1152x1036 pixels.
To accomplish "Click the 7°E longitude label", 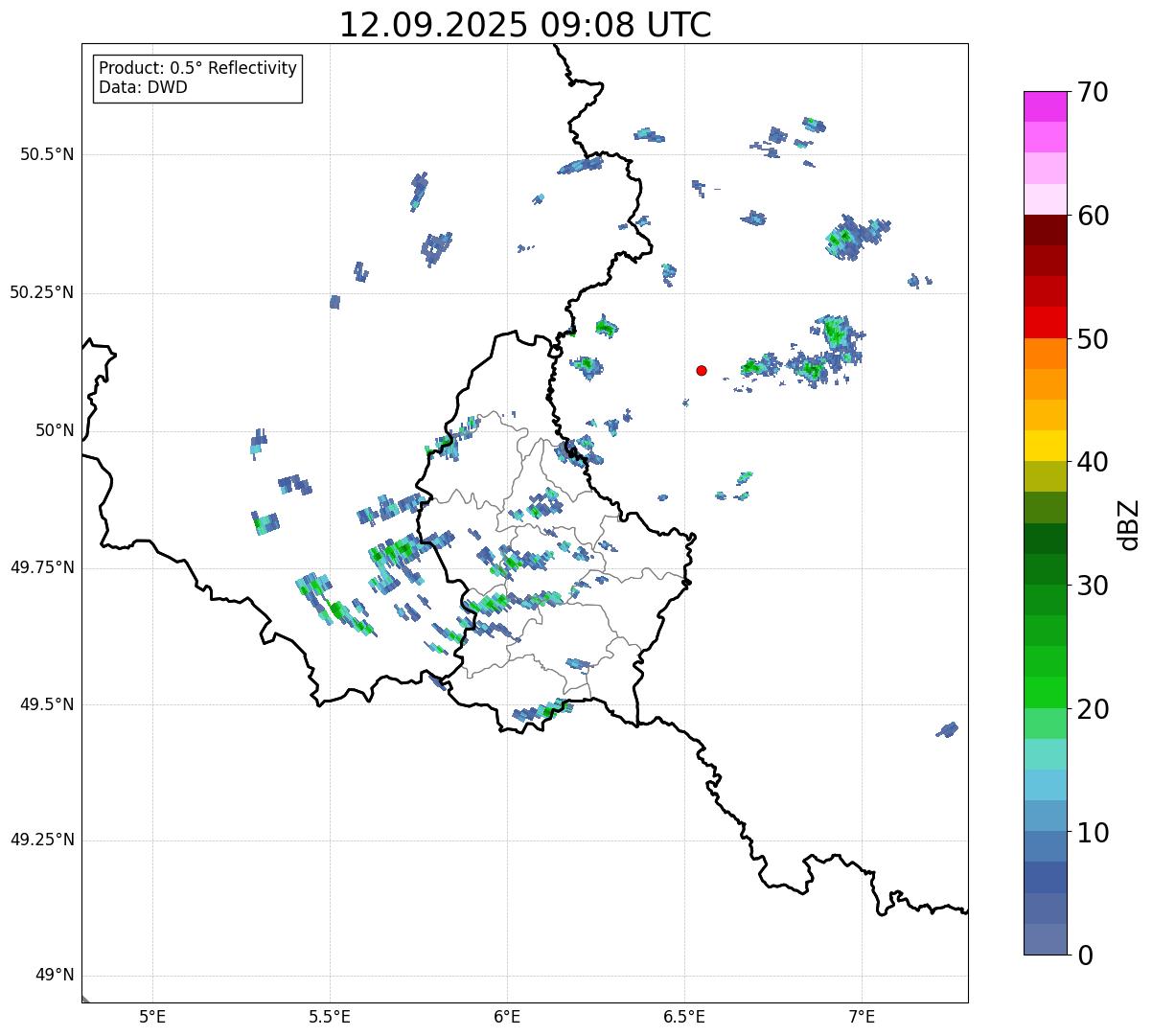I will (862, 1016).
